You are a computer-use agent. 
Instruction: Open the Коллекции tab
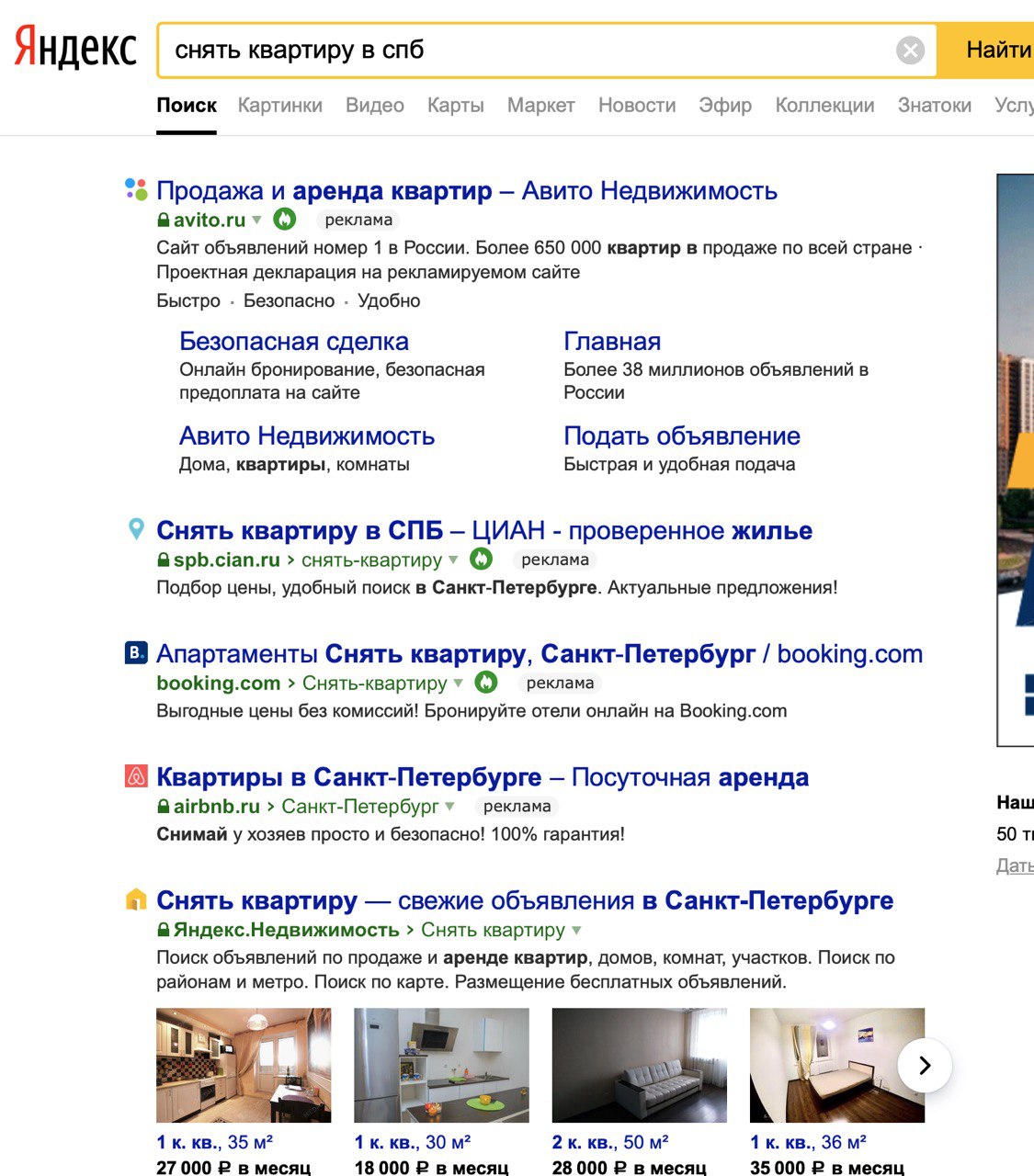point(824,106)
